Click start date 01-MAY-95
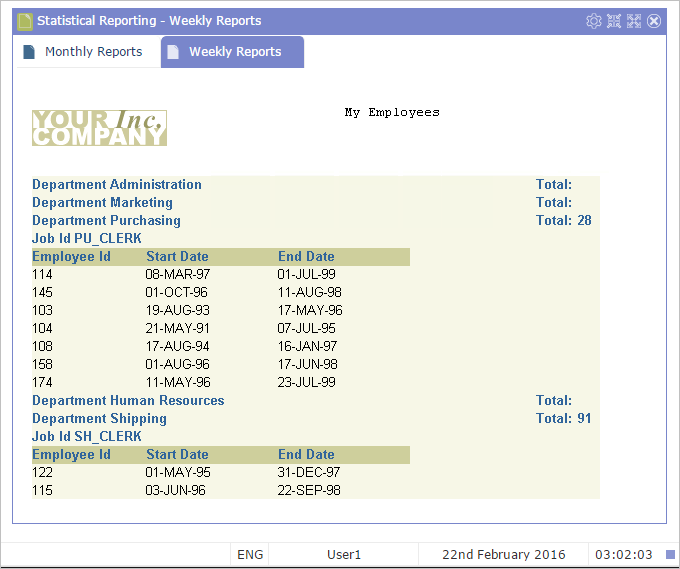This screenshot has width=680, height=569. 178,472
